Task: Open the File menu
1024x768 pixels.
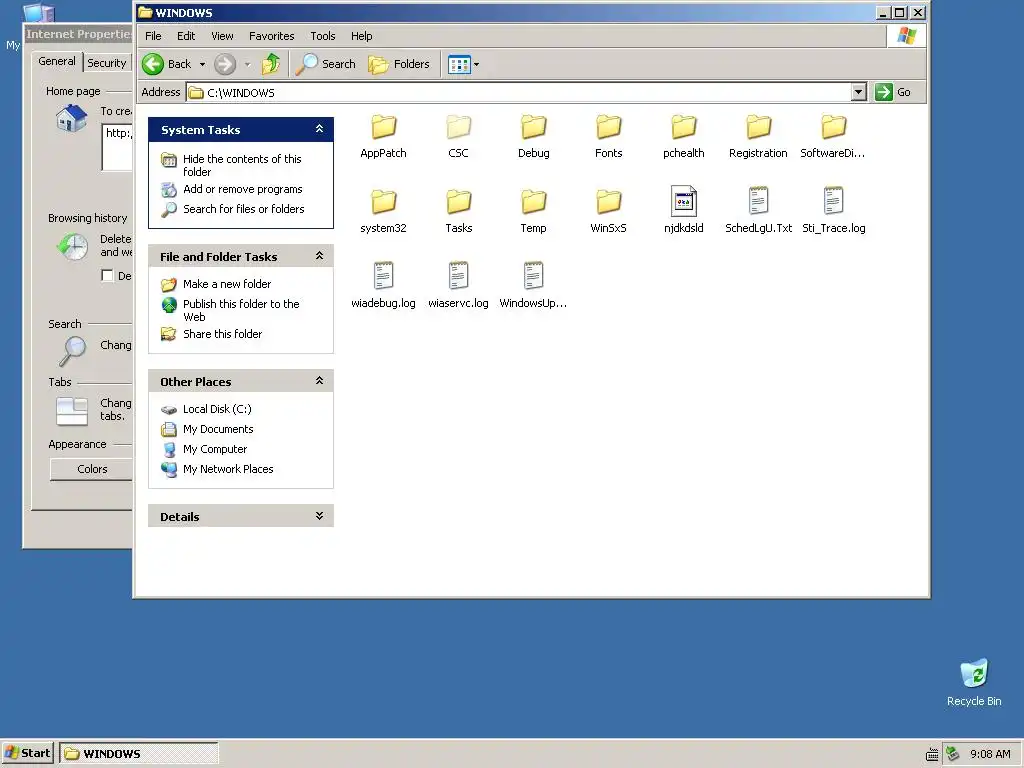Action: click(x=153, y=36)
